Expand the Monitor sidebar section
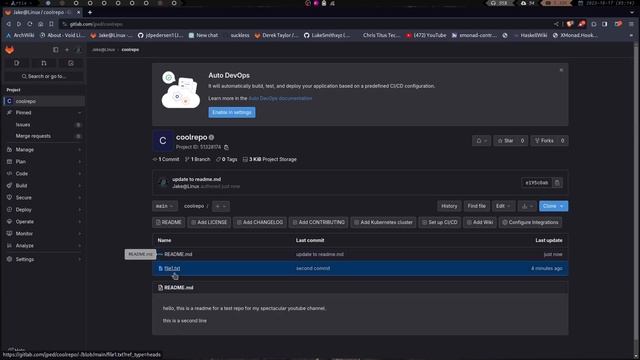The image size is (640, 360). click(44, 233)
